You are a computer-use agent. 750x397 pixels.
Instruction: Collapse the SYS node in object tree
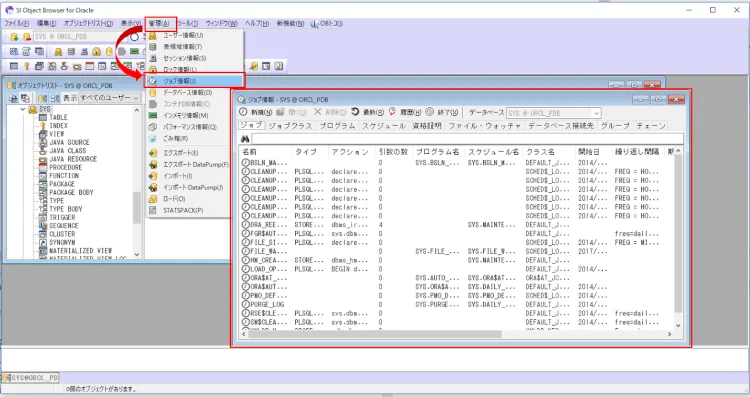click(x=22, y=110)
